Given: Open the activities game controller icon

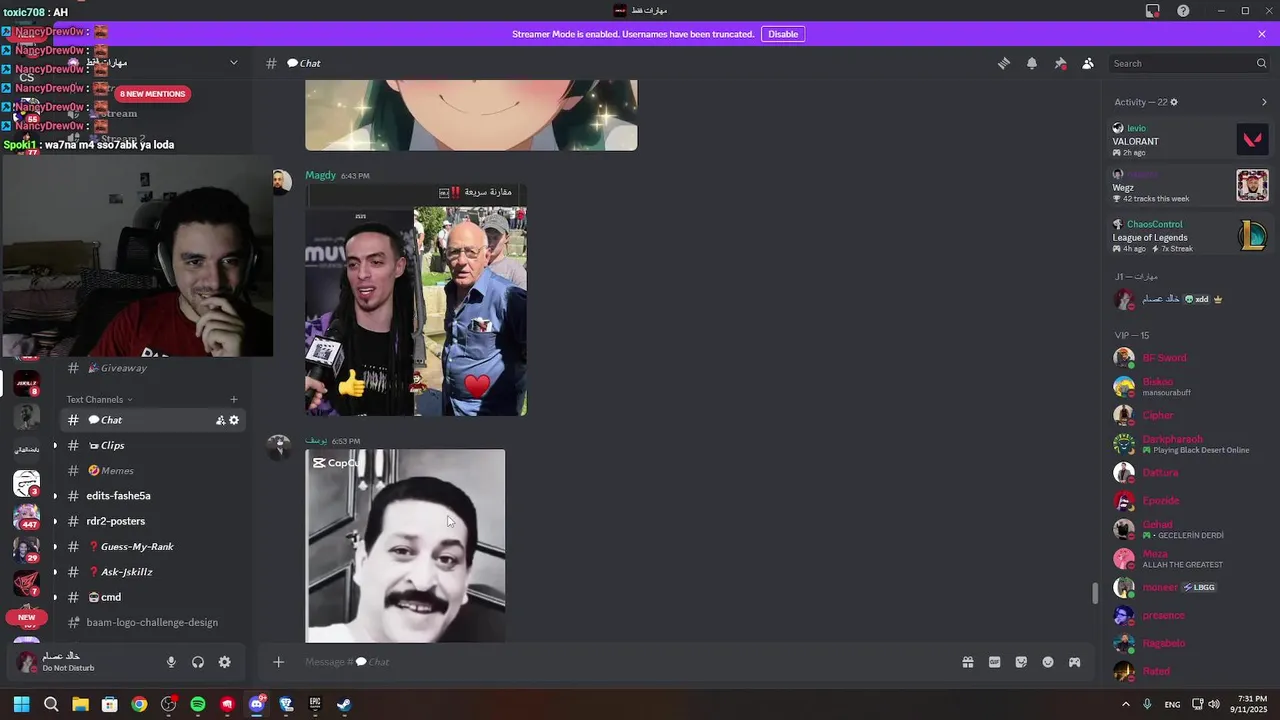Looking at the screenshot, I should point(1075,662).
